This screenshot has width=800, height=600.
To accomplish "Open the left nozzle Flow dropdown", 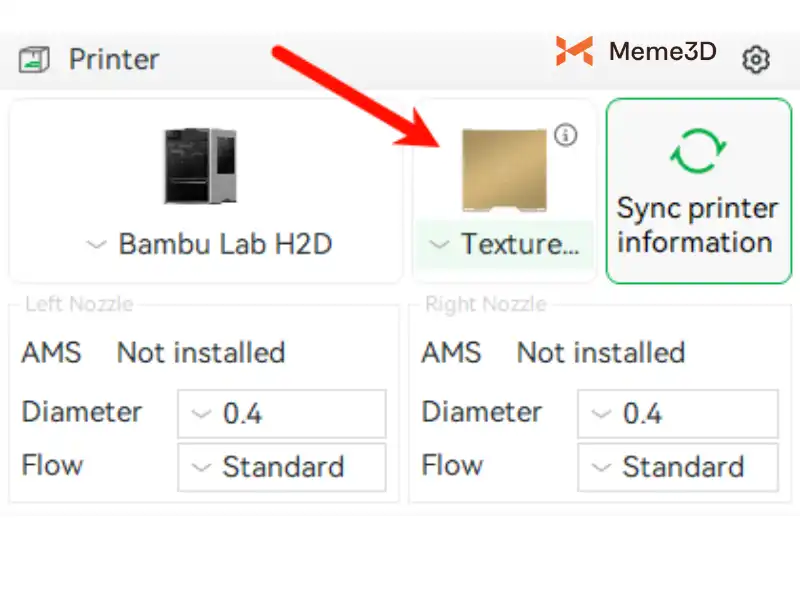I will click(x=281, y=467).
